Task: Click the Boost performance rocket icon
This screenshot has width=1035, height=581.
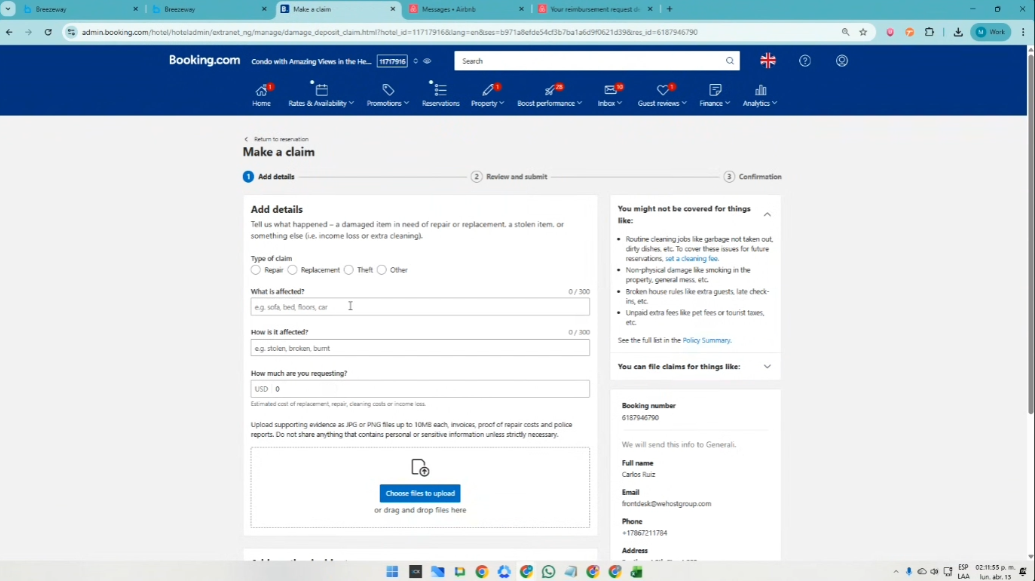Action: [549, 90]
